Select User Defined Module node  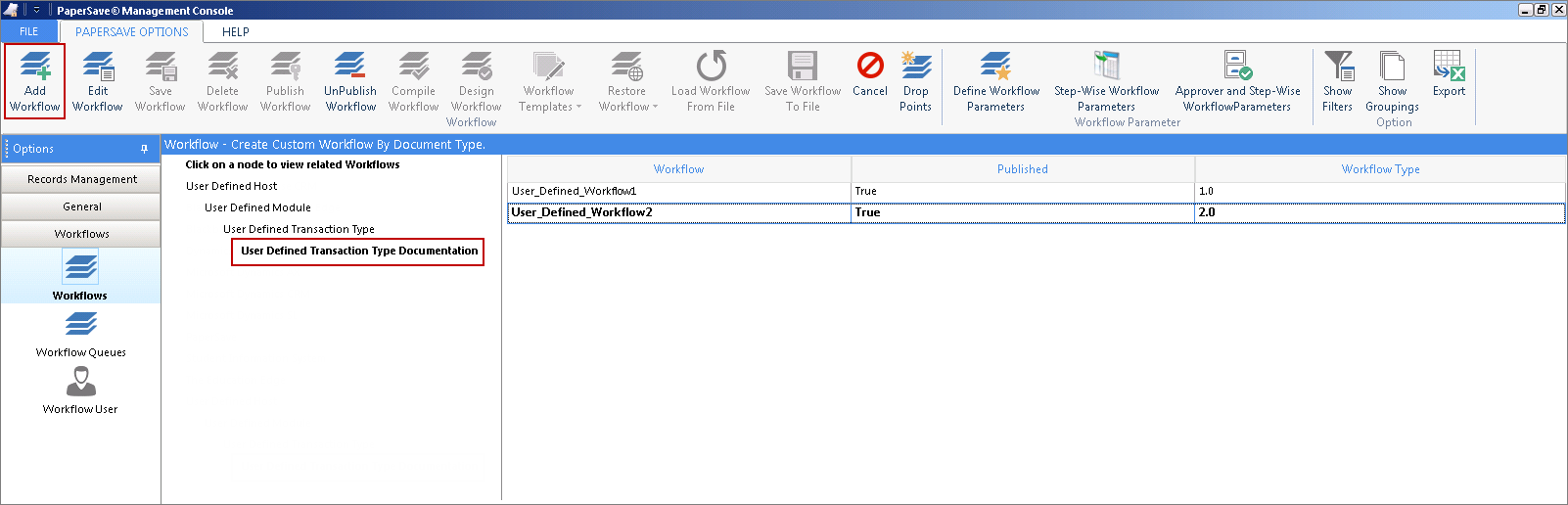[x=257, y=207]
